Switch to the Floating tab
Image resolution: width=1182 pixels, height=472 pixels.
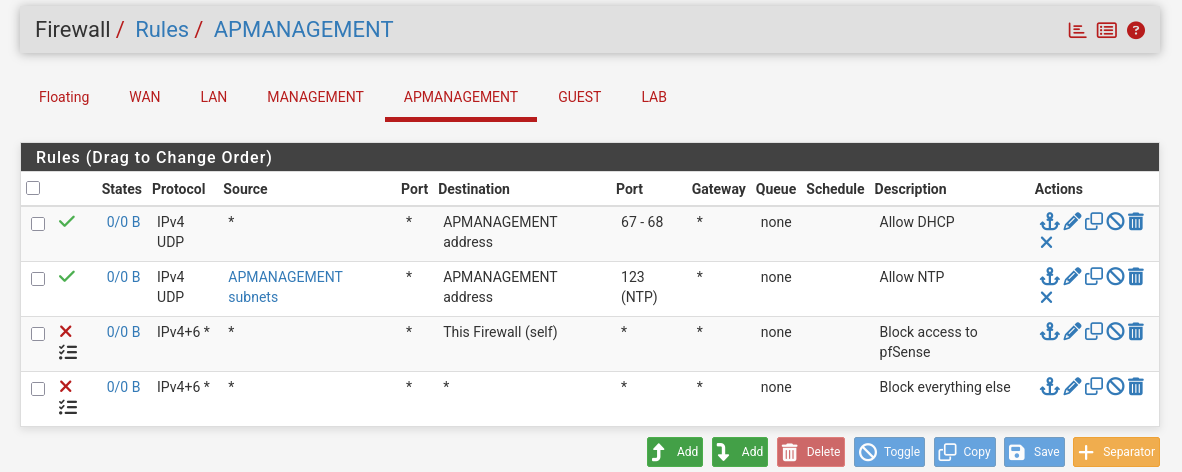point(64,97)
